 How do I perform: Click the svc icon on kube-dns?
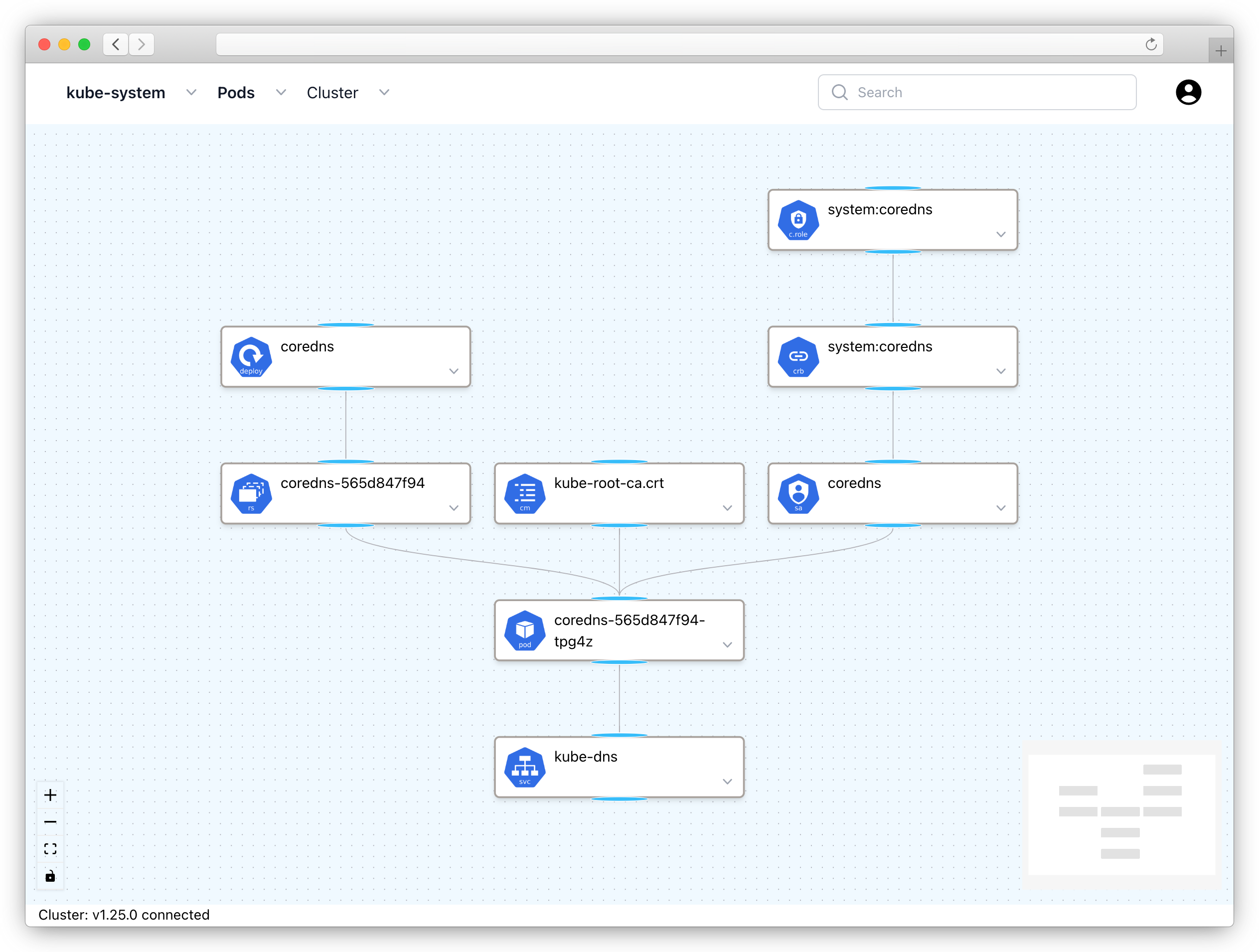[x=525, y=767]
